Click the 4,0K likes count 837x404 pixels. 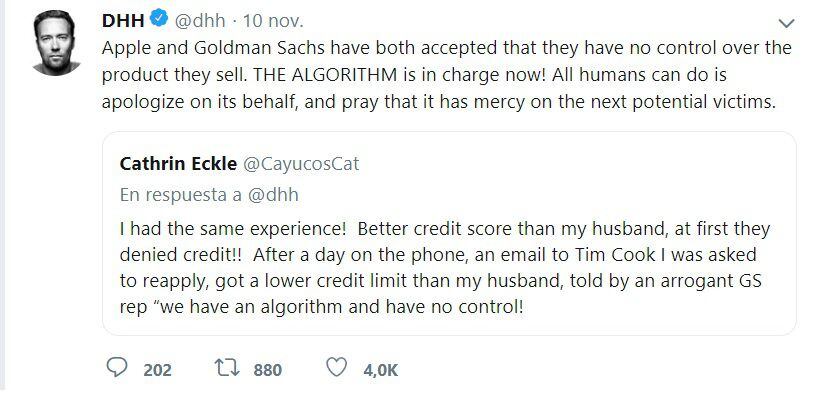click(381, 370)
